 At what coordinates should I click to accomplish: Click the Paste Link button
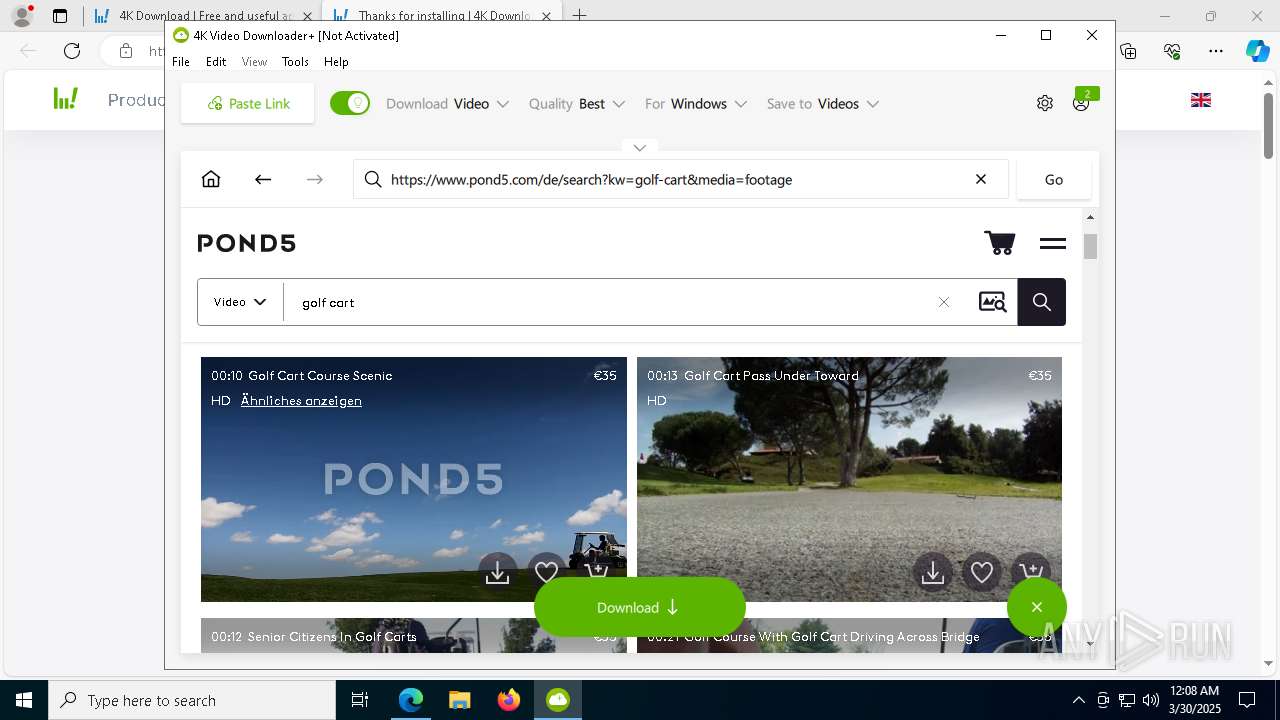coord(248,103)
